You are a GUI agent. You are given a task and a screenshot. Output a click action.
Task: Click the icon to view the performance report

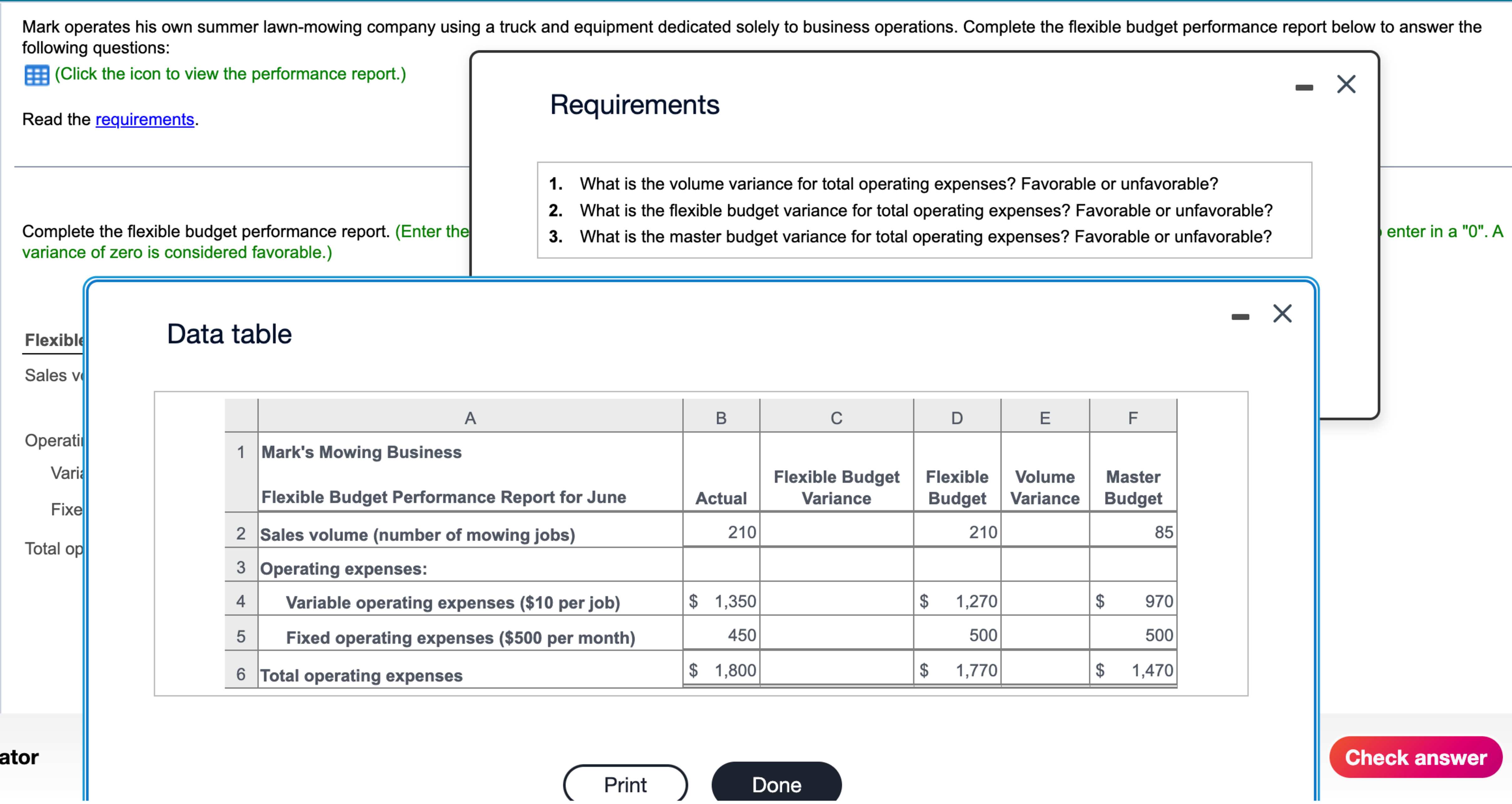pos(36,75)
